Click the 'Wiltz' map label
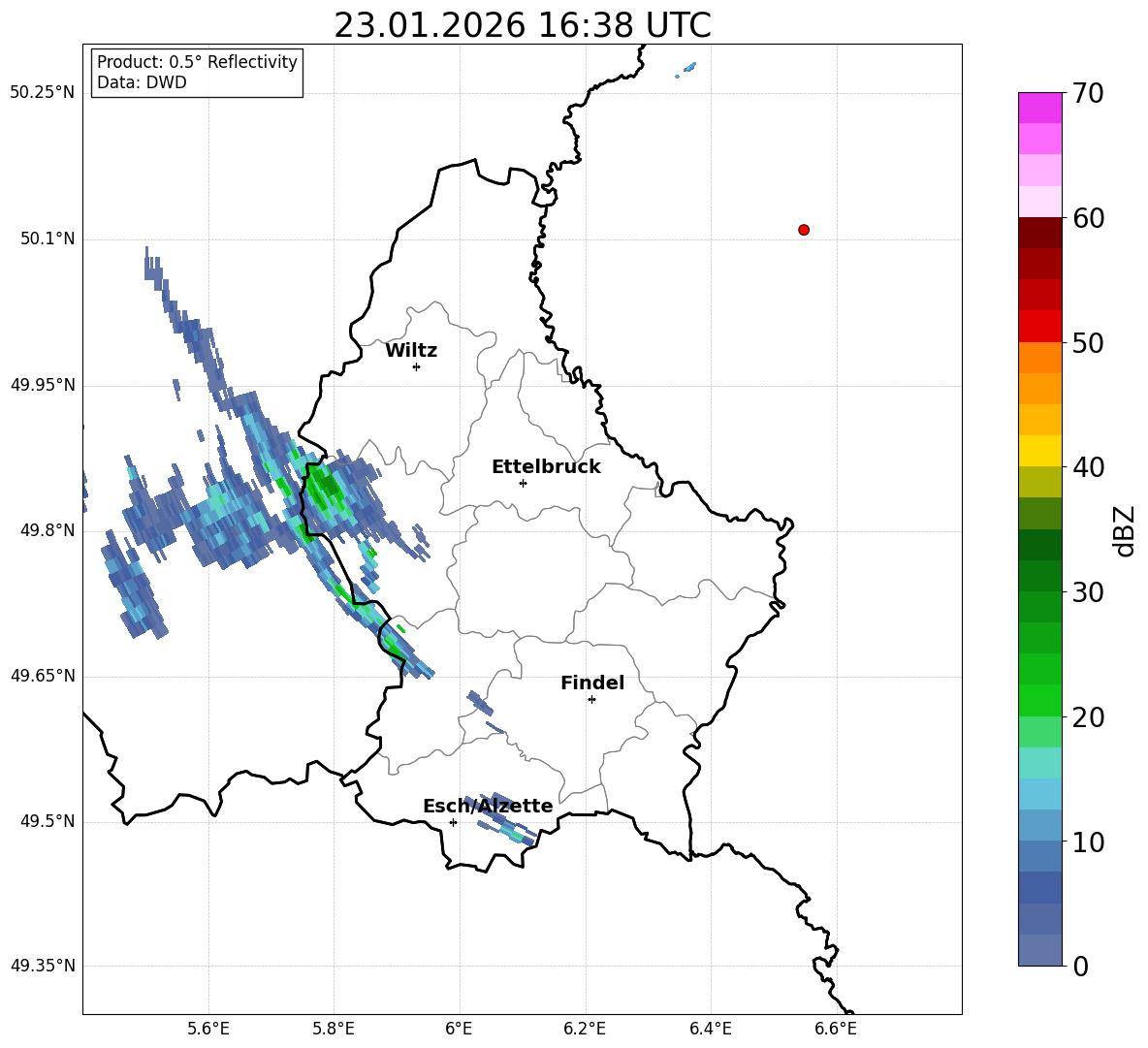Image resolution: width=1148 pixels, height=1048 pixels. click(x=411, y=351)
